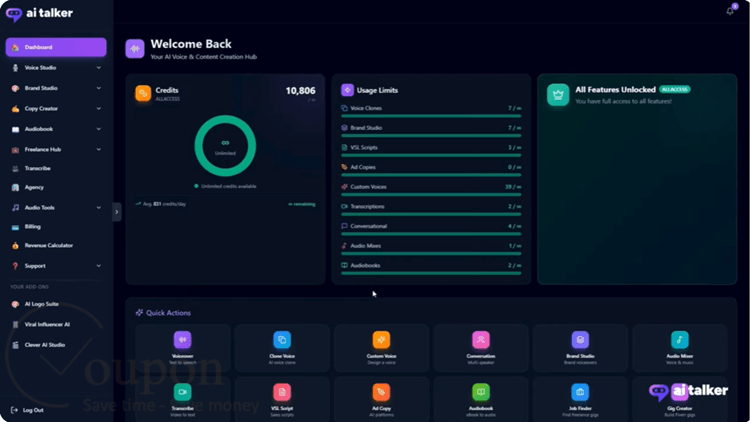750x422 pixels.
Task: Click the VSL Scripts usage label
Action: point(364,148)
